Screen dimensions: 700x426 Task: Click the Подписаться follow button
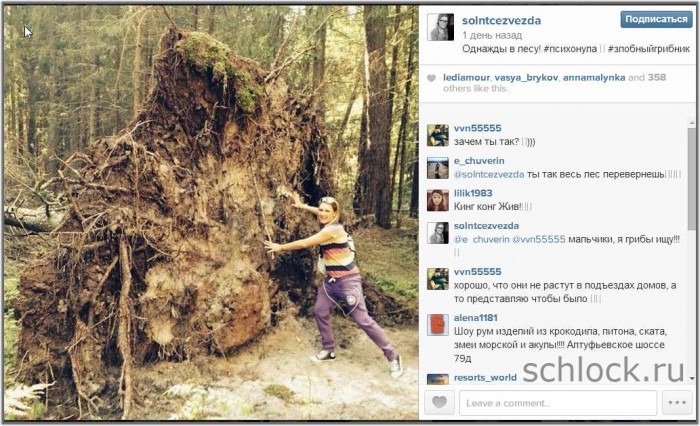656,19
